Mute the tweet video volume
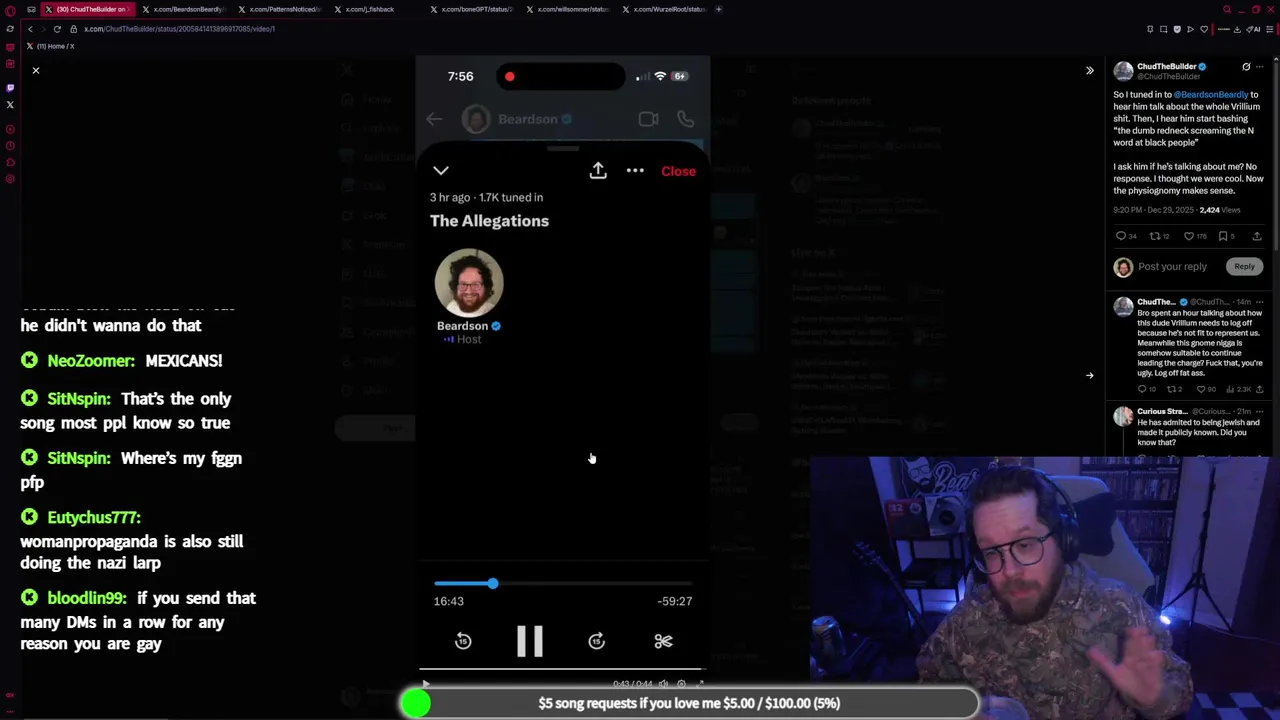 pyautogui.click(x=663, y=684)
